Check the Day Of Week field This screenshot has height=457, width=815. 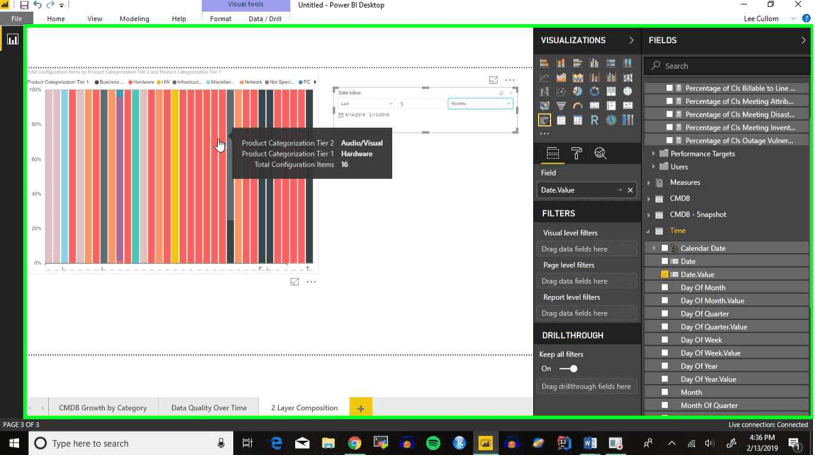(x=665, y=340)
